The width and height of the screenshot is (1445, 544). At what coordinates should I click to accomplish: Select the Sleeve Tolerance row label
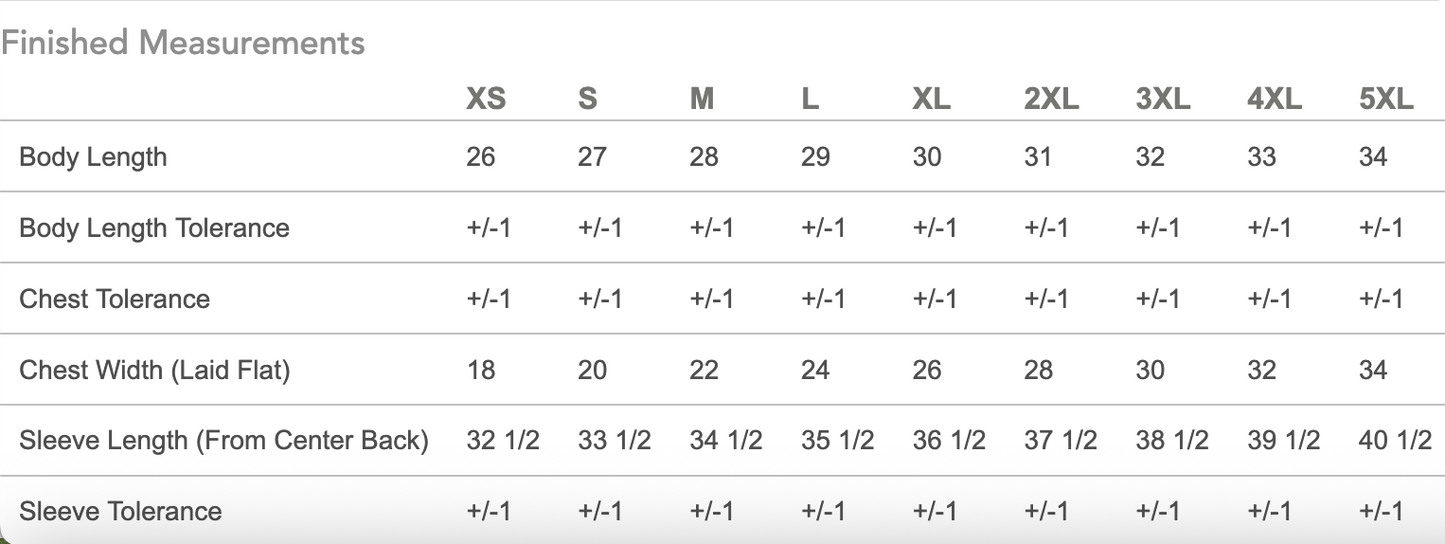point(120,511)
